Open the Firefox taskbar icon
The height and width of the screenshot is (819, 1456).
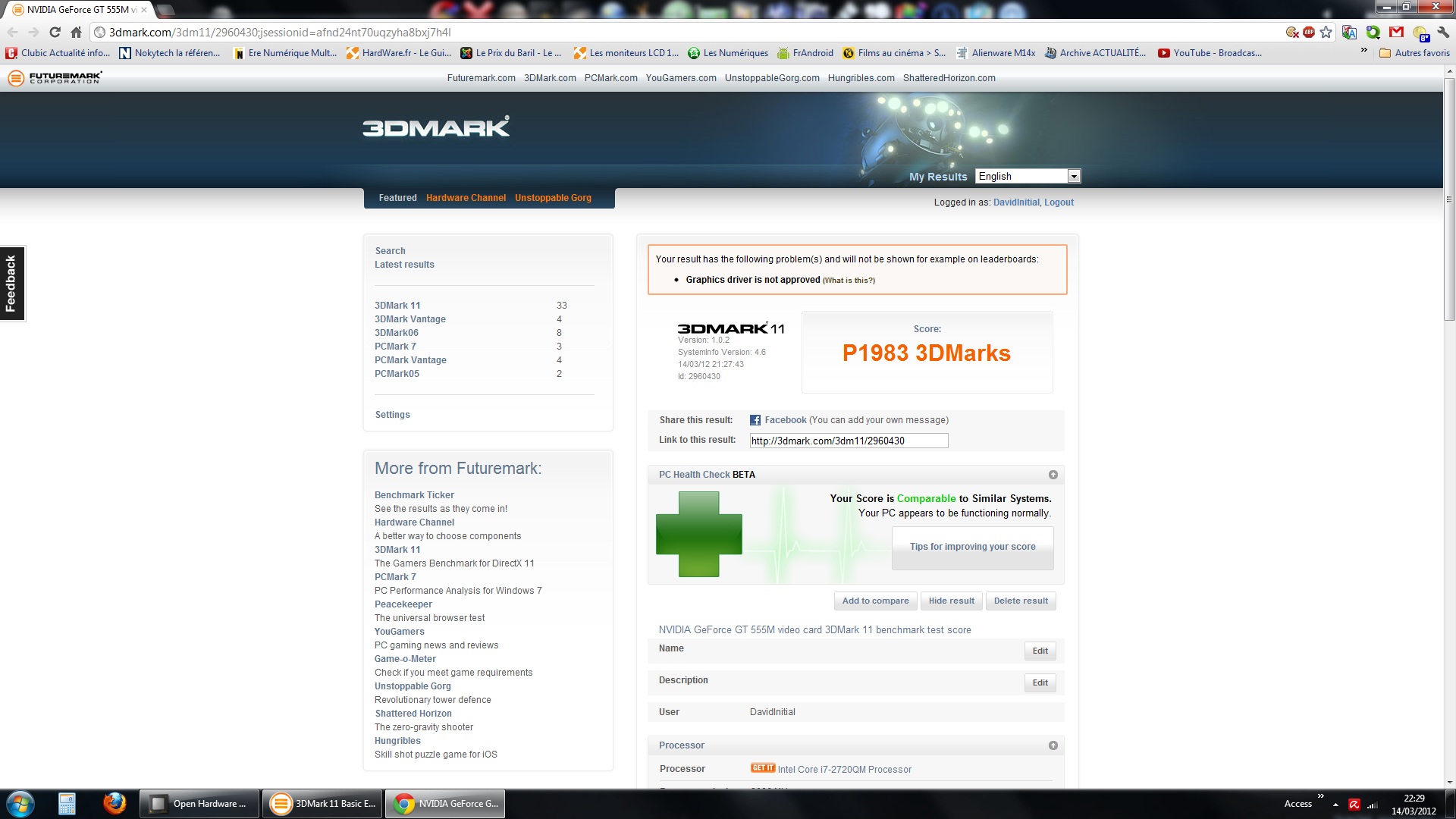(115, 804)
